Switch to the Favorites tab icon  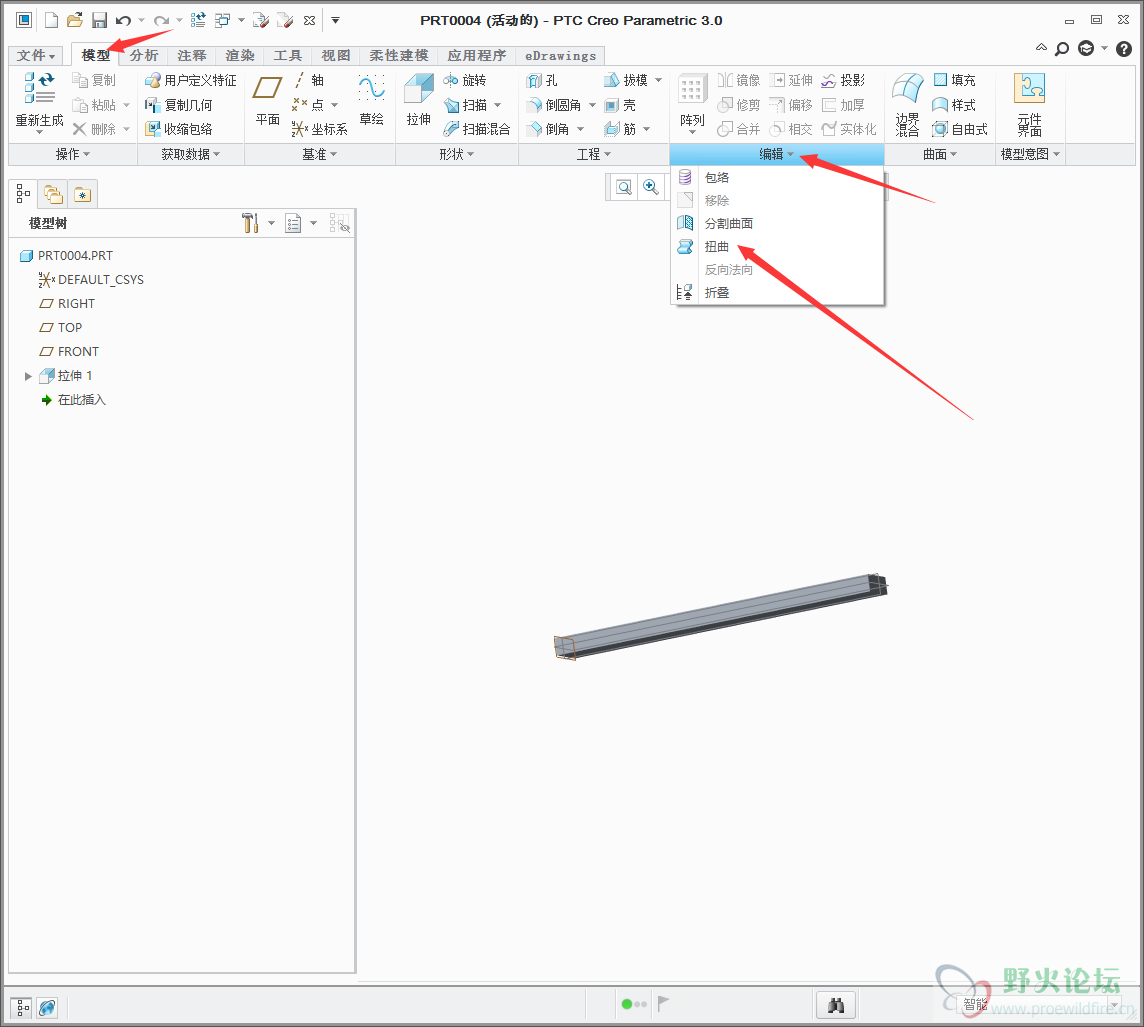(82, 195)
